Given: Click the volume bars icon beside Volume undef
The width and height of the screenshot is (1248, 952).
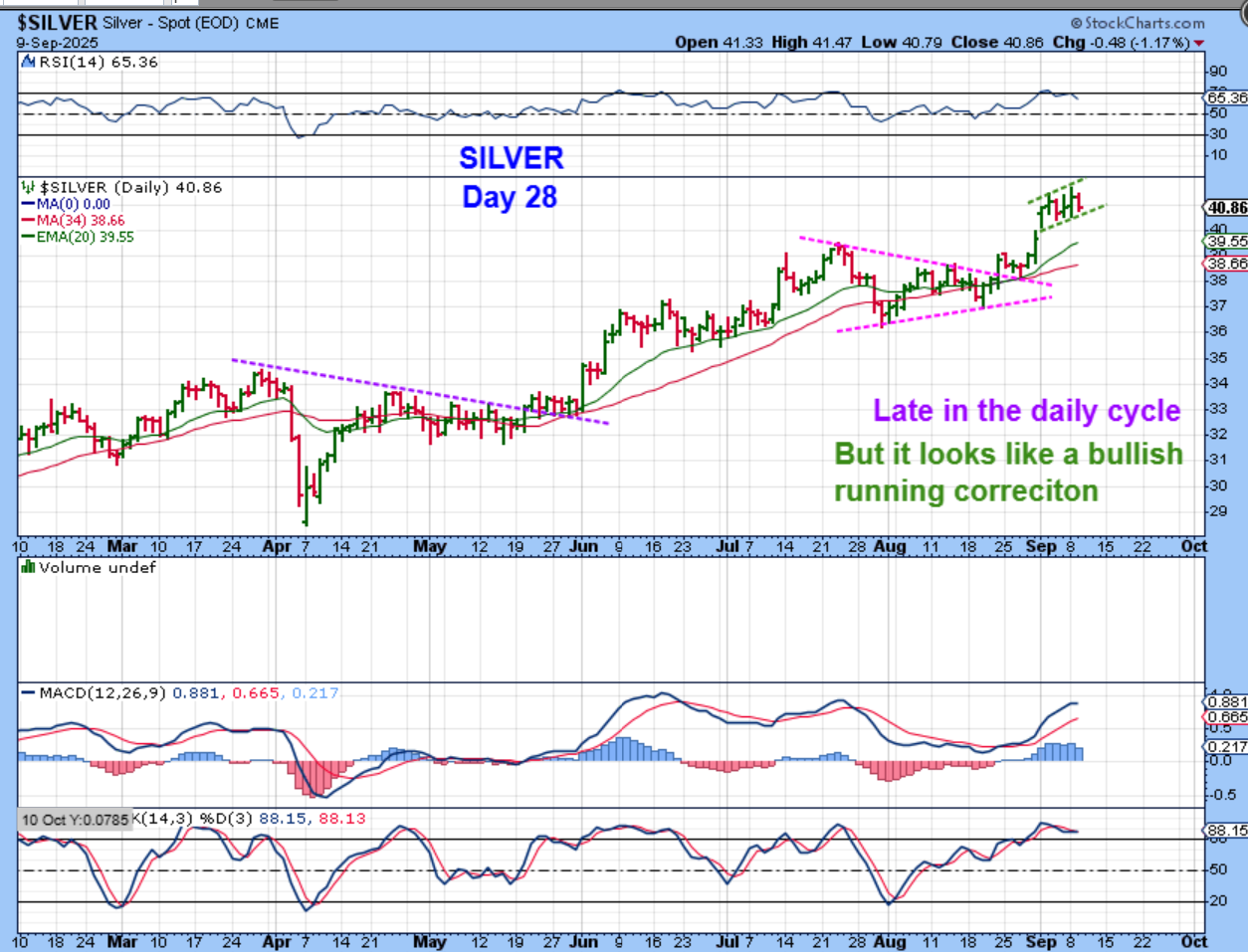Looking at the screenshot, I should click(x=29, y=567).
